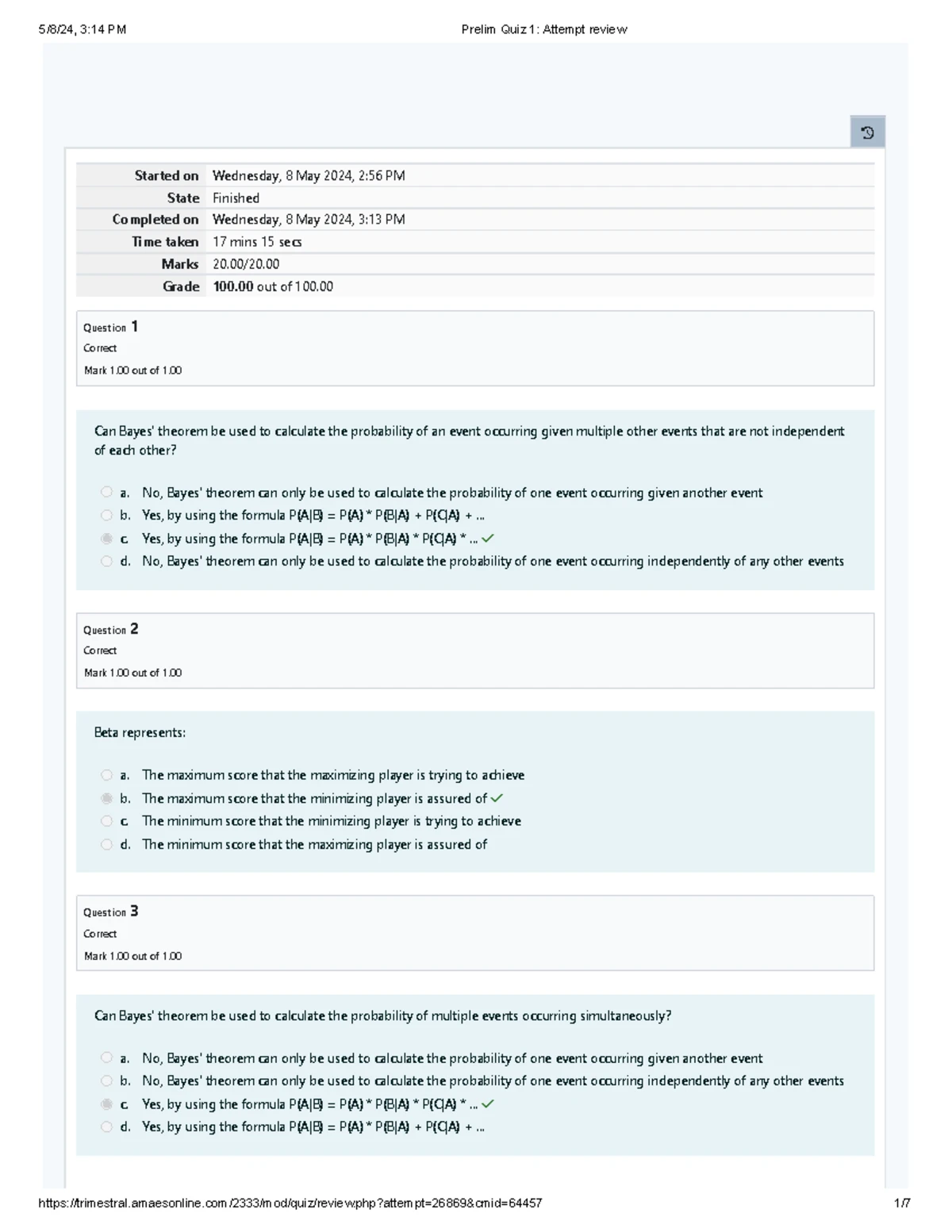Click the 'Finished' state value
The image size is (952, 1232).
pyautogui.click(x=236, y=198)
